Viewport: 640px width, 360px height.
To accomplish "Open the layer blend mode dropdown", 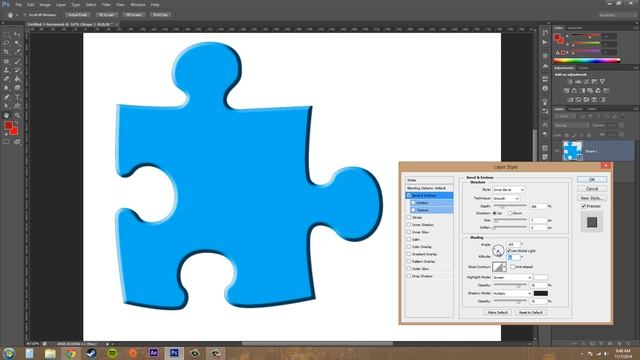I will (x=571, y=125).
